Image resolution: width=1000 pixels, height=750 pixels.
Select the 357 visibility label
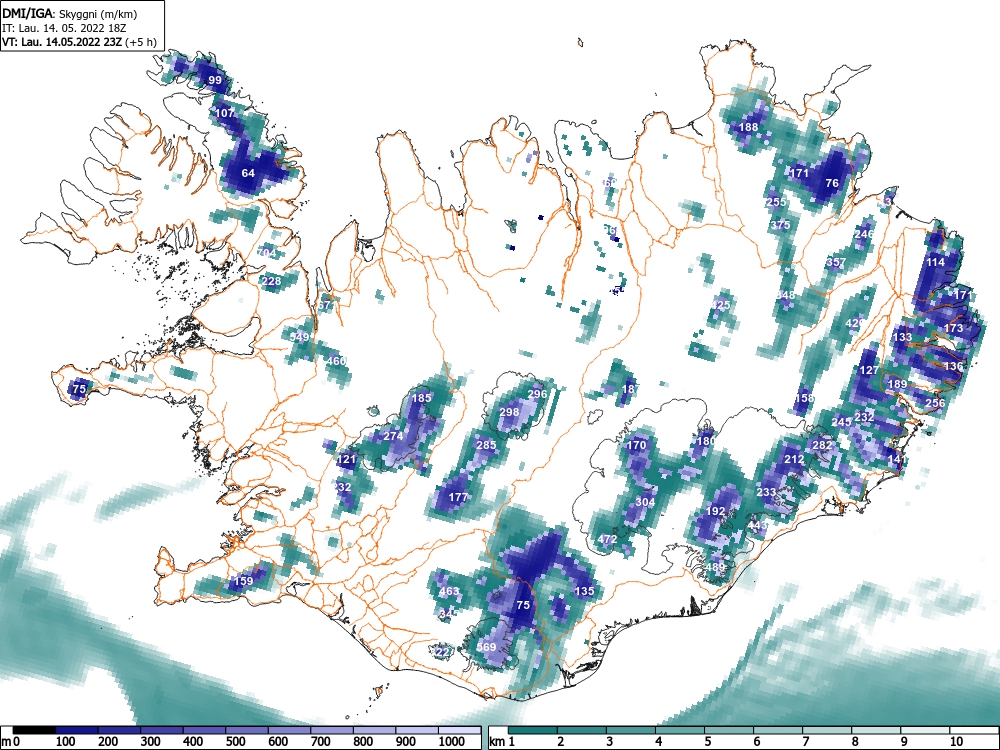pyautogui.click(x=835, y=262)
